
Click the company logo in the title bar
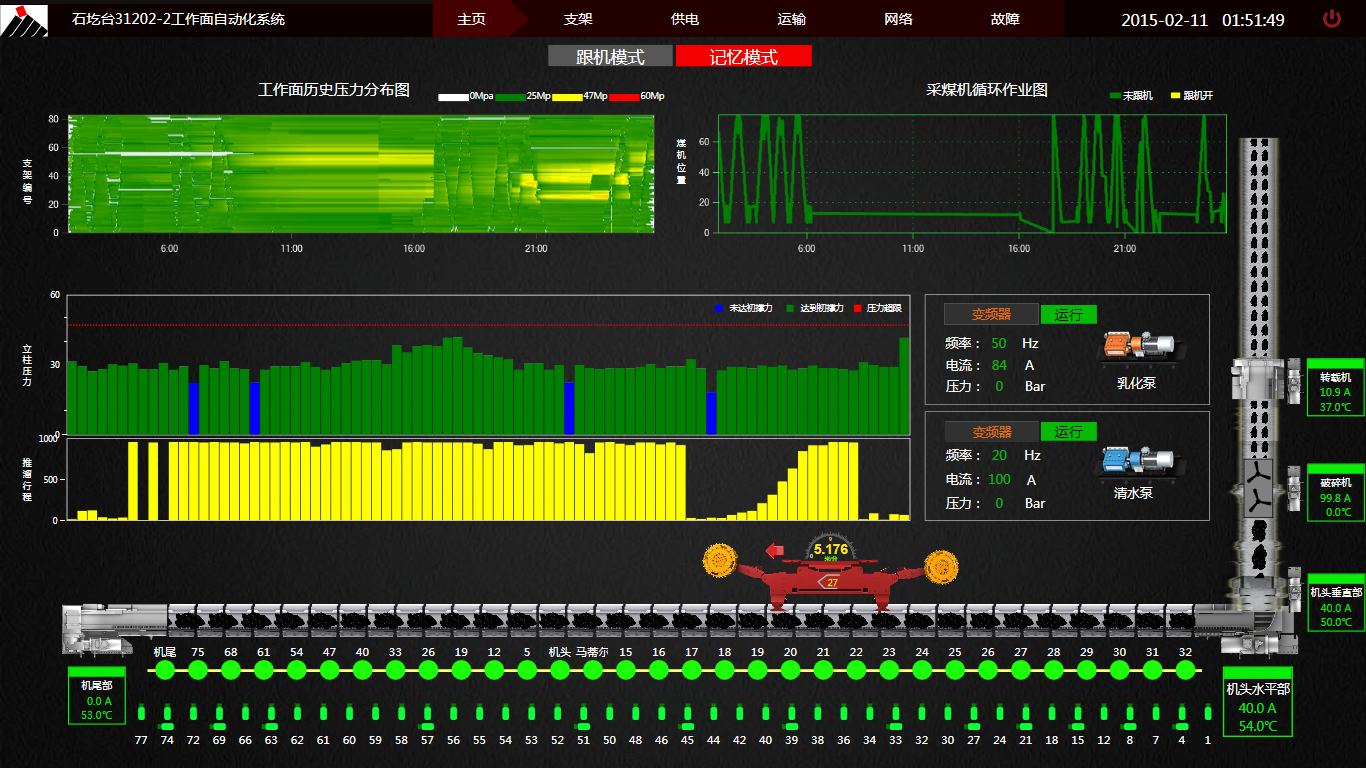[x=24, y=20]
